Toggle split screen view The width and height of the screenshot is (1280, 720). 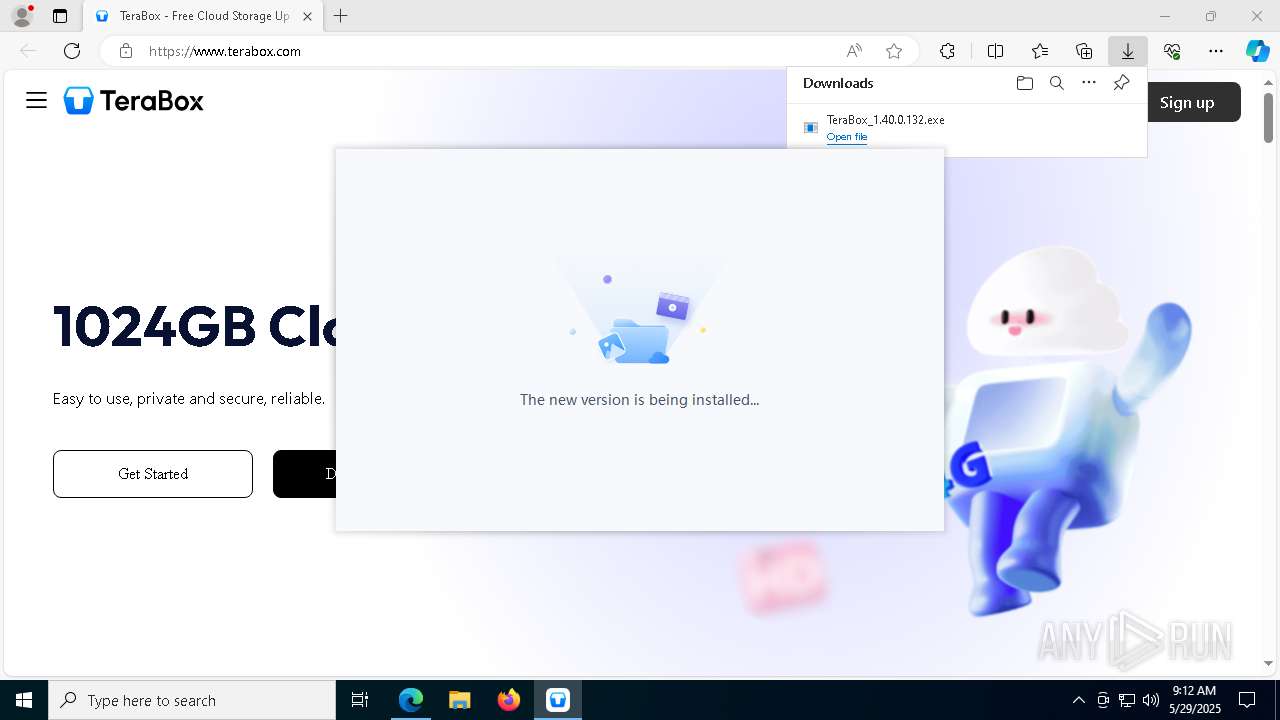click(995, 51)
